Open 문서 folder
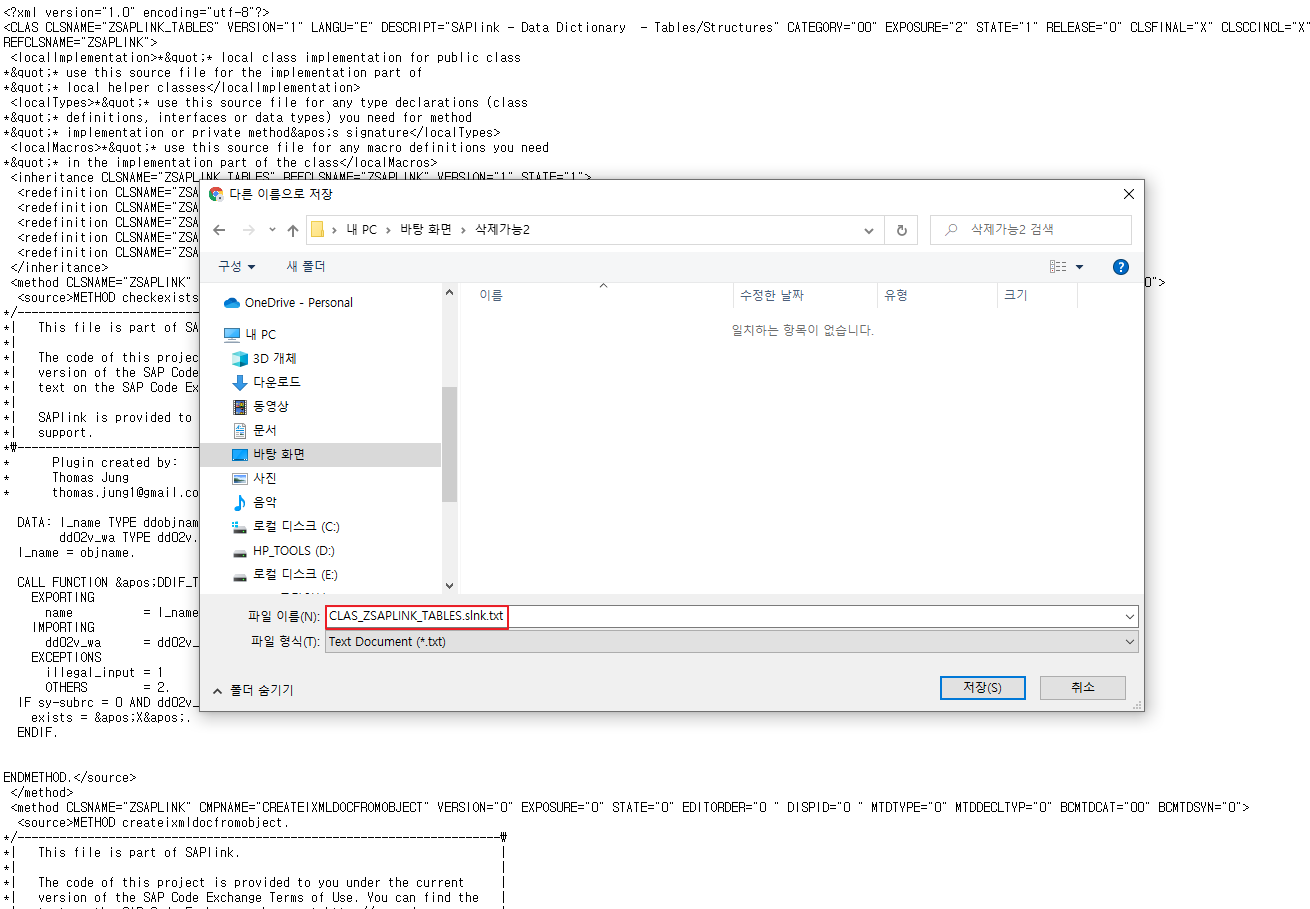This screenshot has width=1310, height=909. point(255,430)
